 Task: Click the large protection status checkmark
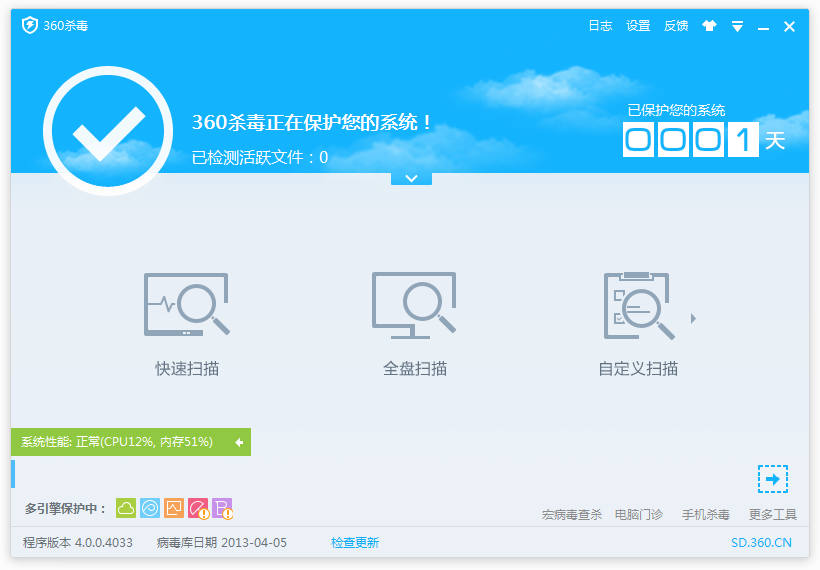[108, 131]
